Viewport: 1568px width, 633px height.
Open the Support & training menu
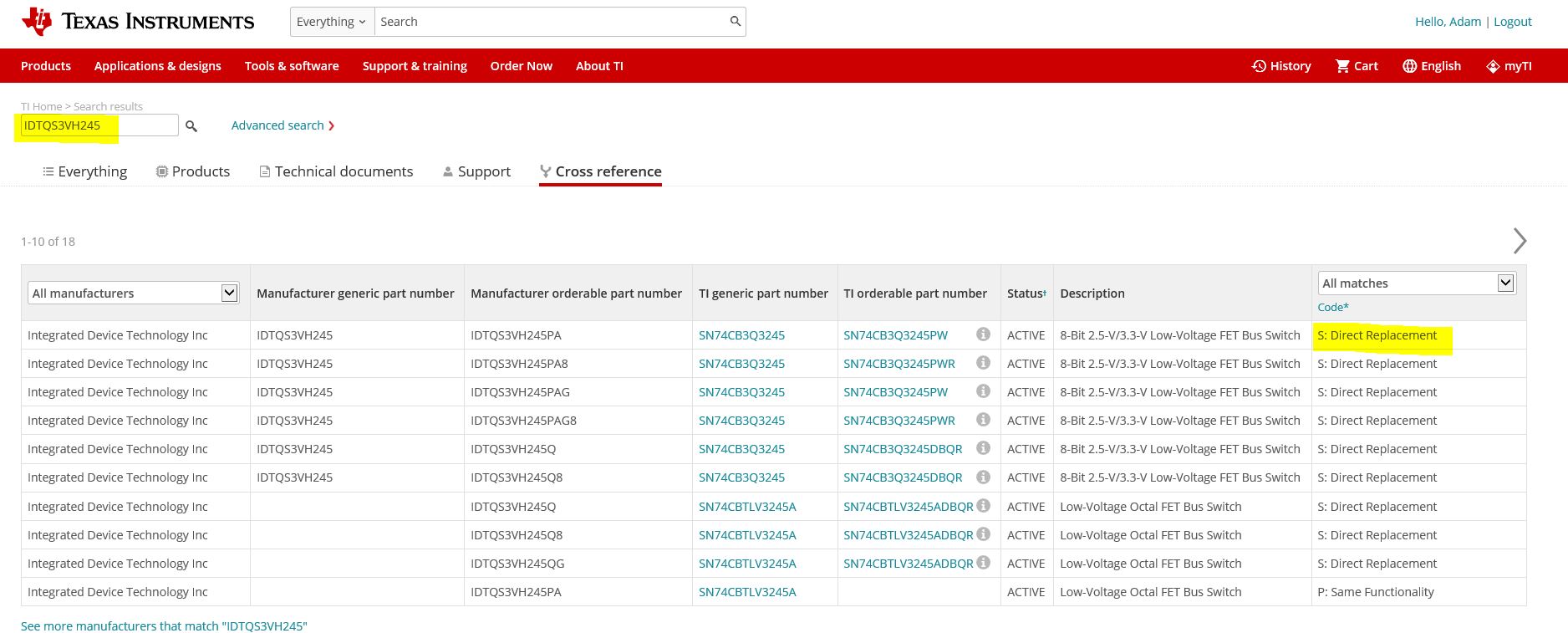[415, 66]
